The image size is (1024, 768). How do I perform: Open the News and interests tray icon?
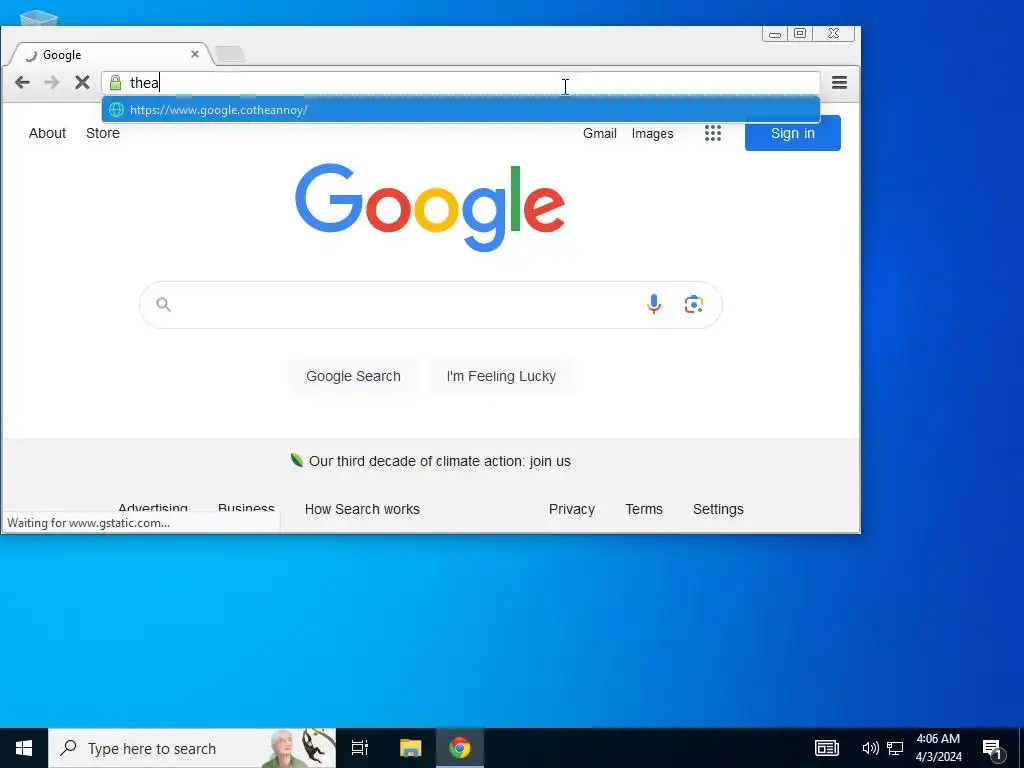[826, 748]
